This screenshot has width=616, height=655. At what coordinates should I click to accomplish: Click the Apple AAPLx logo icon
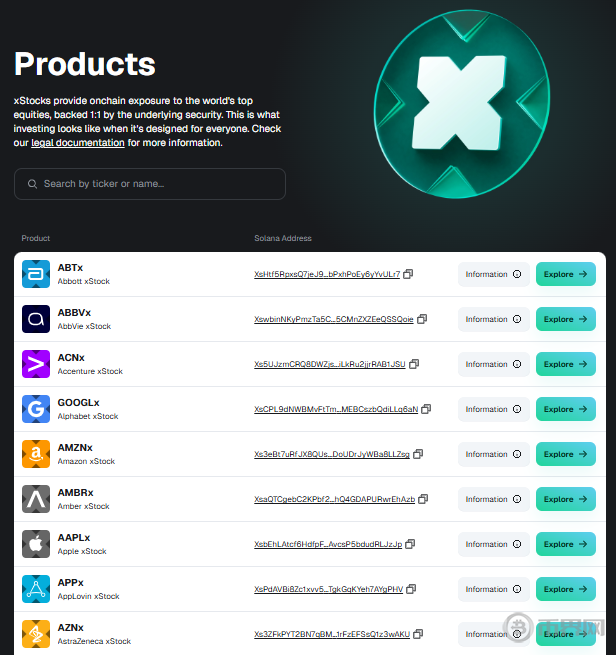(x=36, y=544)
